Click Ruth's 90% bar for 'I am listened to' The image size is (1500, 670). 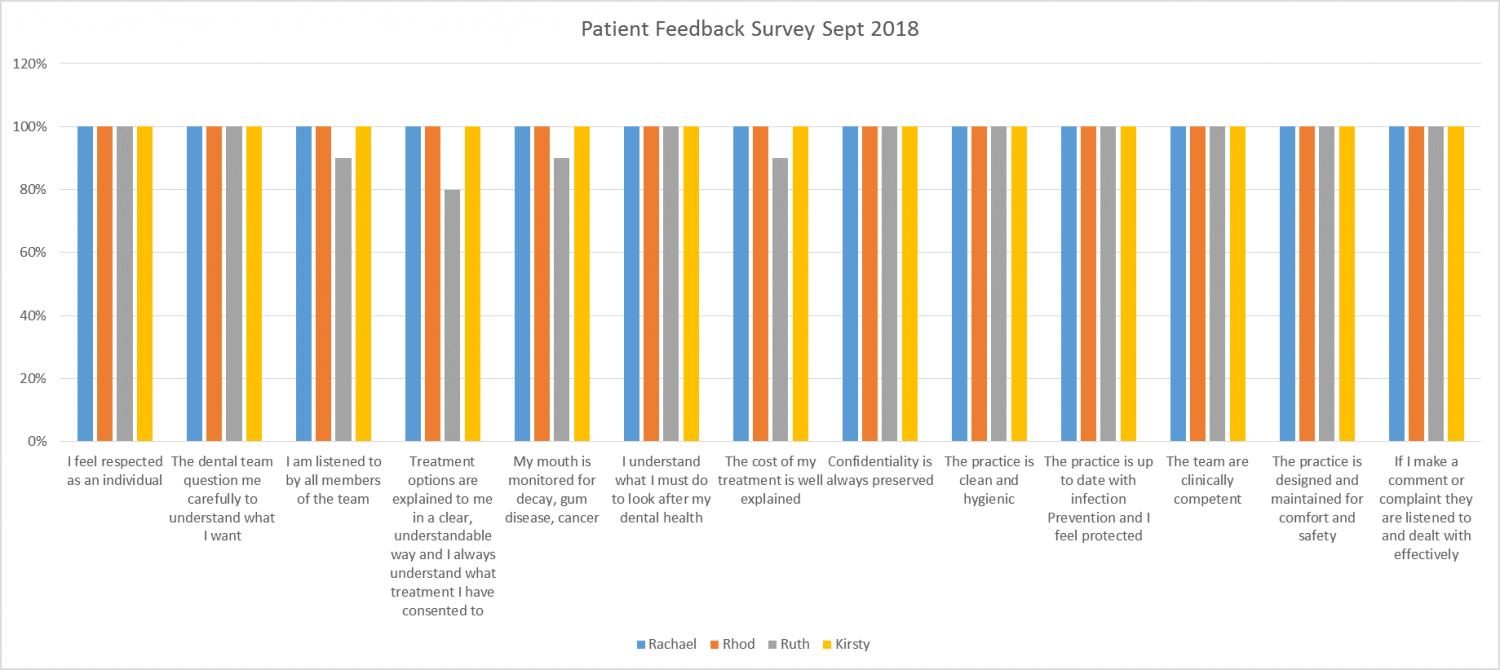click(343, 300)
